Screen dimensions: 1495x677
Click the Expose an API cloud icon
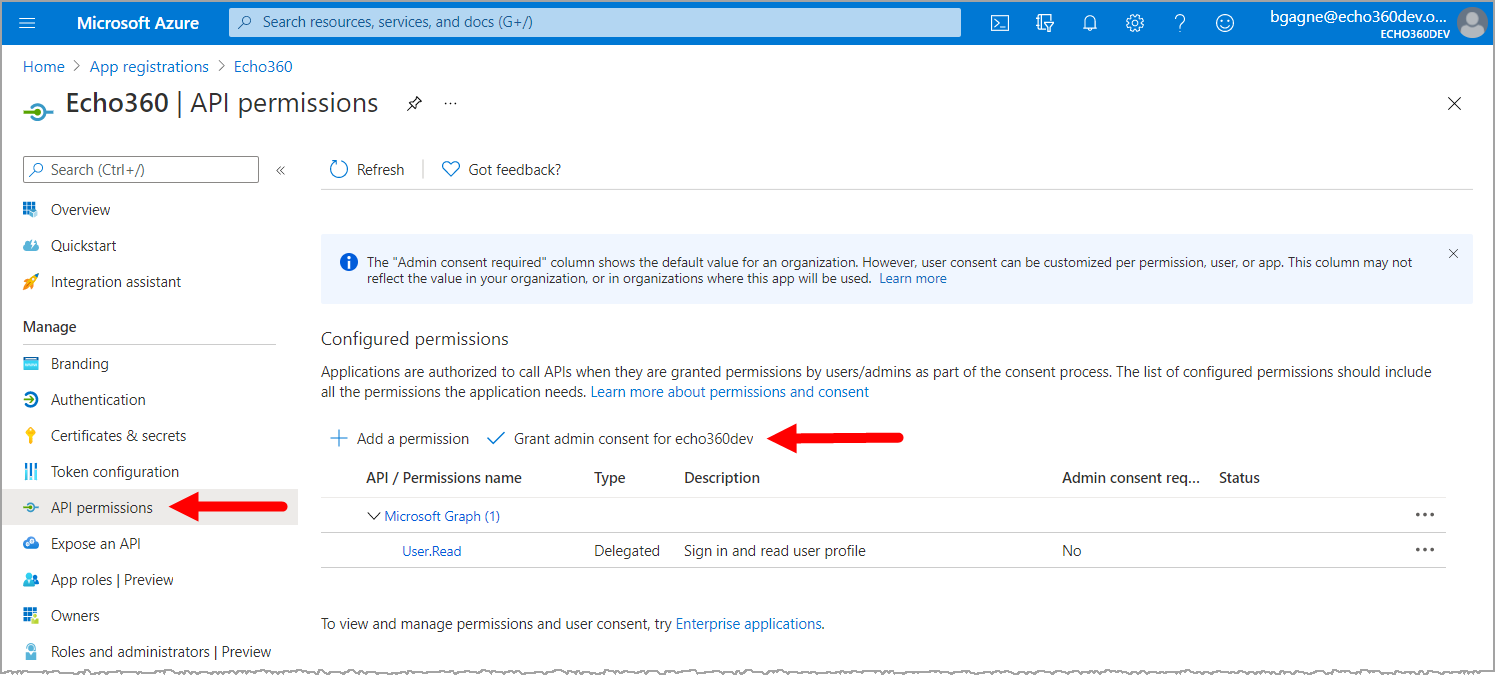[x=31, y=543]
